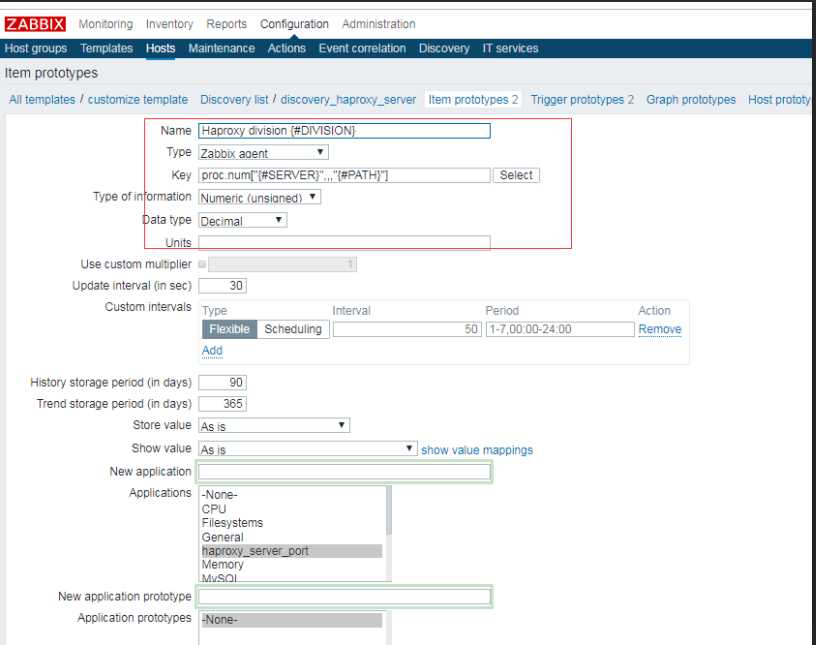Open the Show value dropdown
This screenshot has height=645, width=816.
pos(308,448)
